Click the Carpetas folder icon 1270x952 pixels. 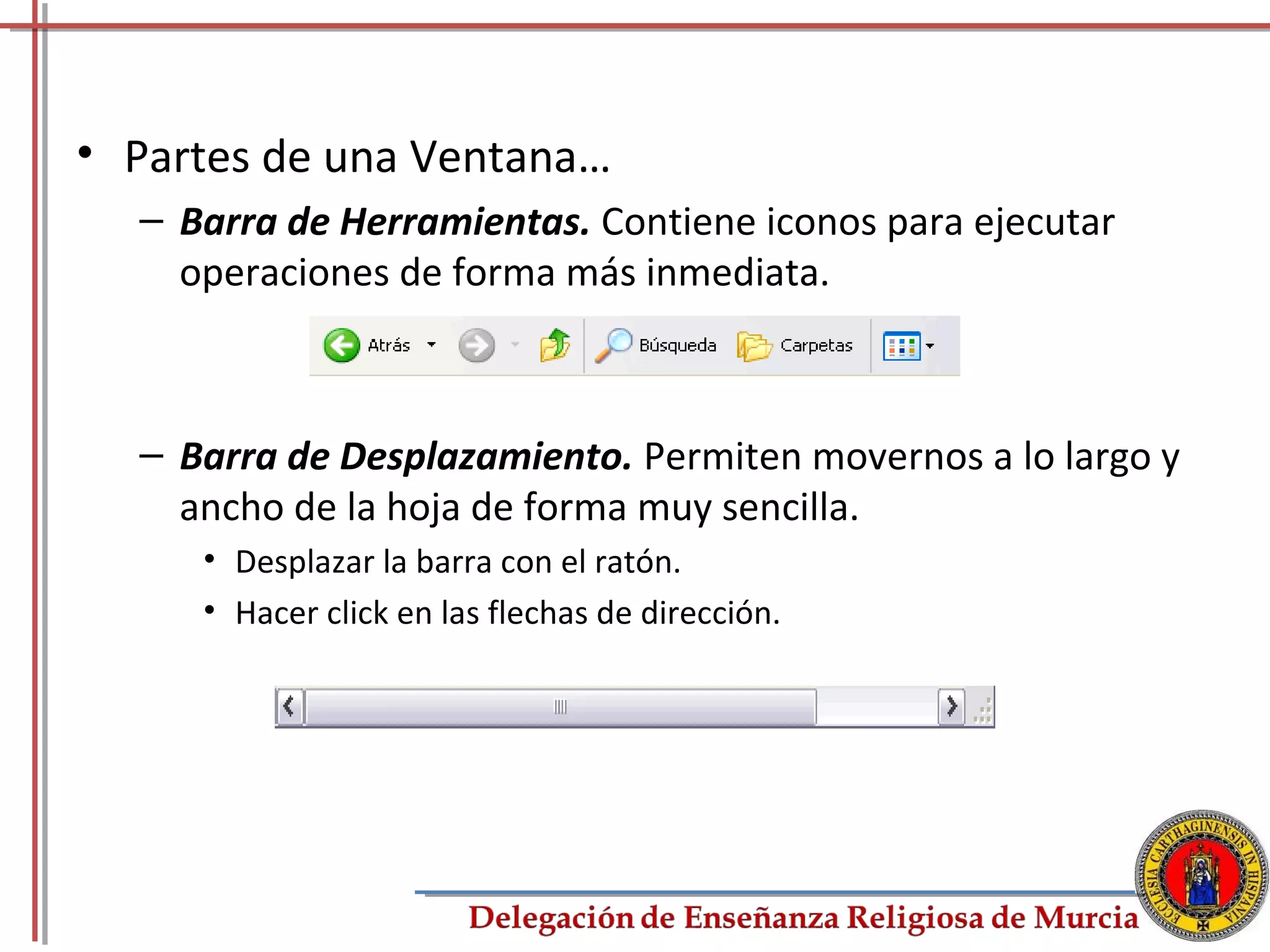754,346
